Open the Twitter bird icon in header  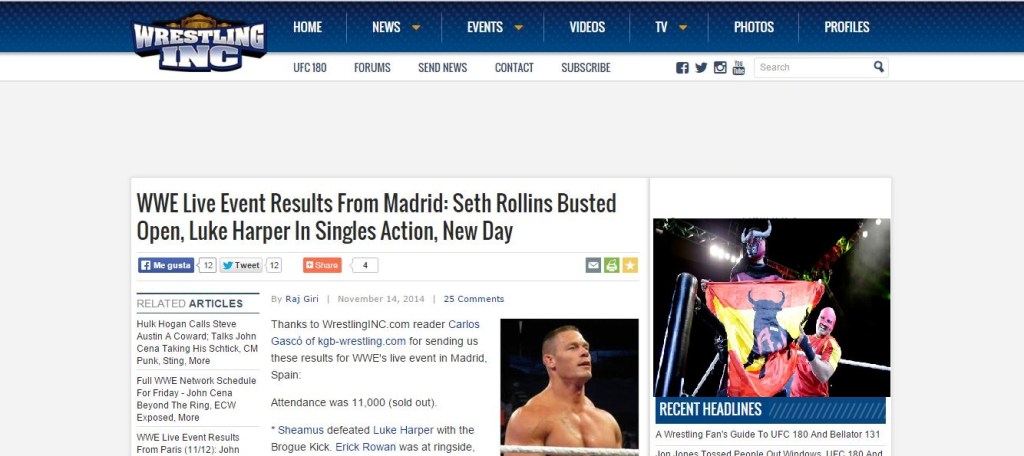pos(701,68)
